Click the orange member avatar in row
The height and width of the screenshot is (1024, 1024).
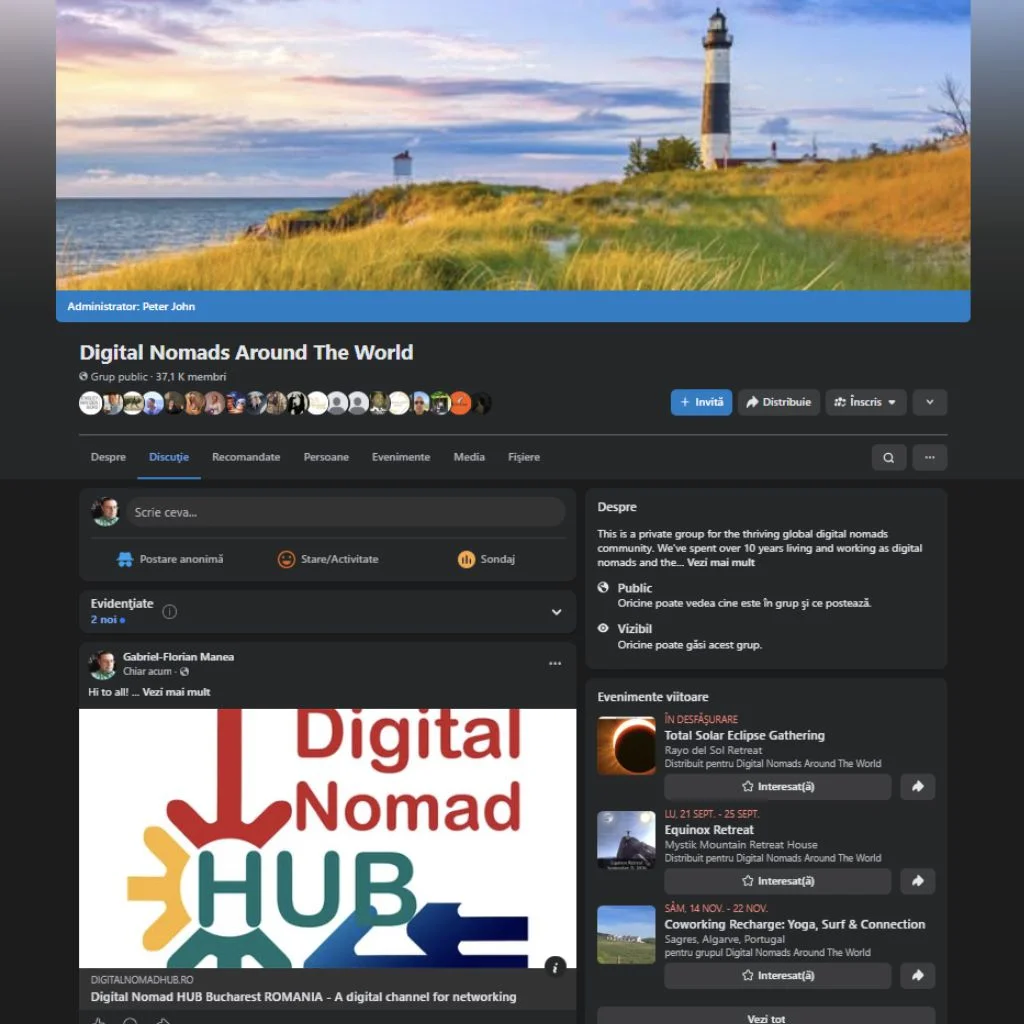coord(460,403)
